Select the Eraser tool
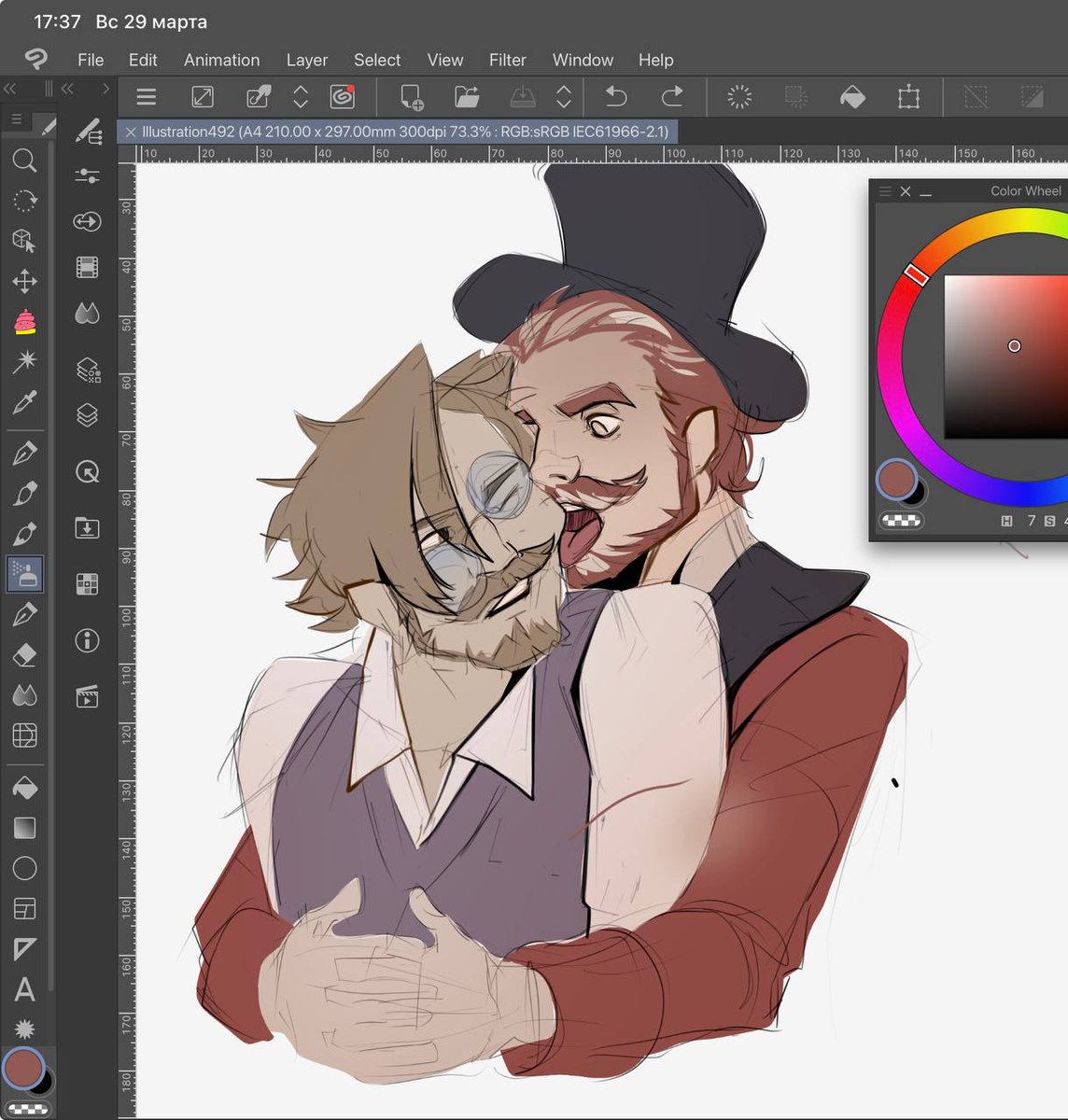The width and height of the screenshot is (1068, 1120). (x=24, y=654)
